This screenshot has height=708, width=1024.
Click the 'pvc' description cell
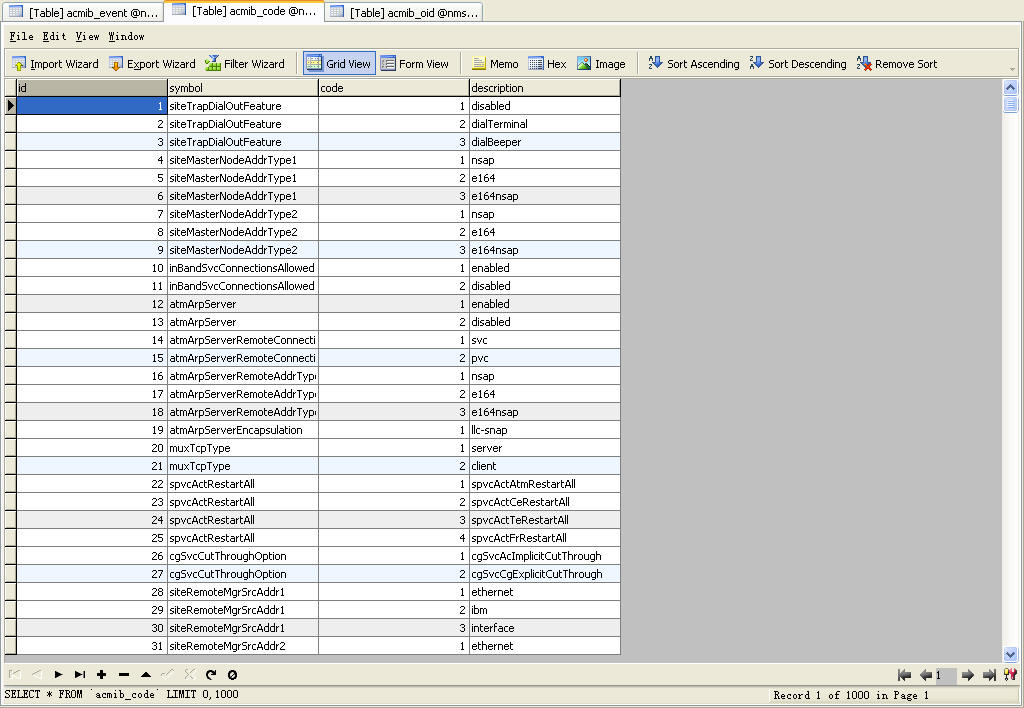[x=545, y=358]
